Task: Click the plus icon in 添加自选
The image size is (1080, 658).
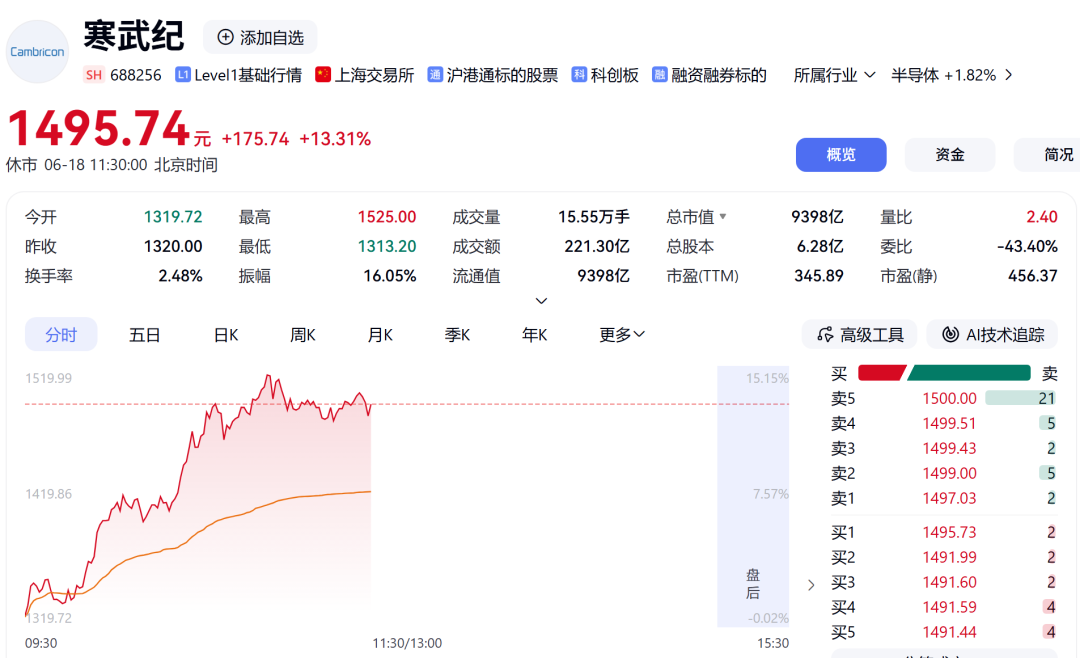Action: [225, 37]
